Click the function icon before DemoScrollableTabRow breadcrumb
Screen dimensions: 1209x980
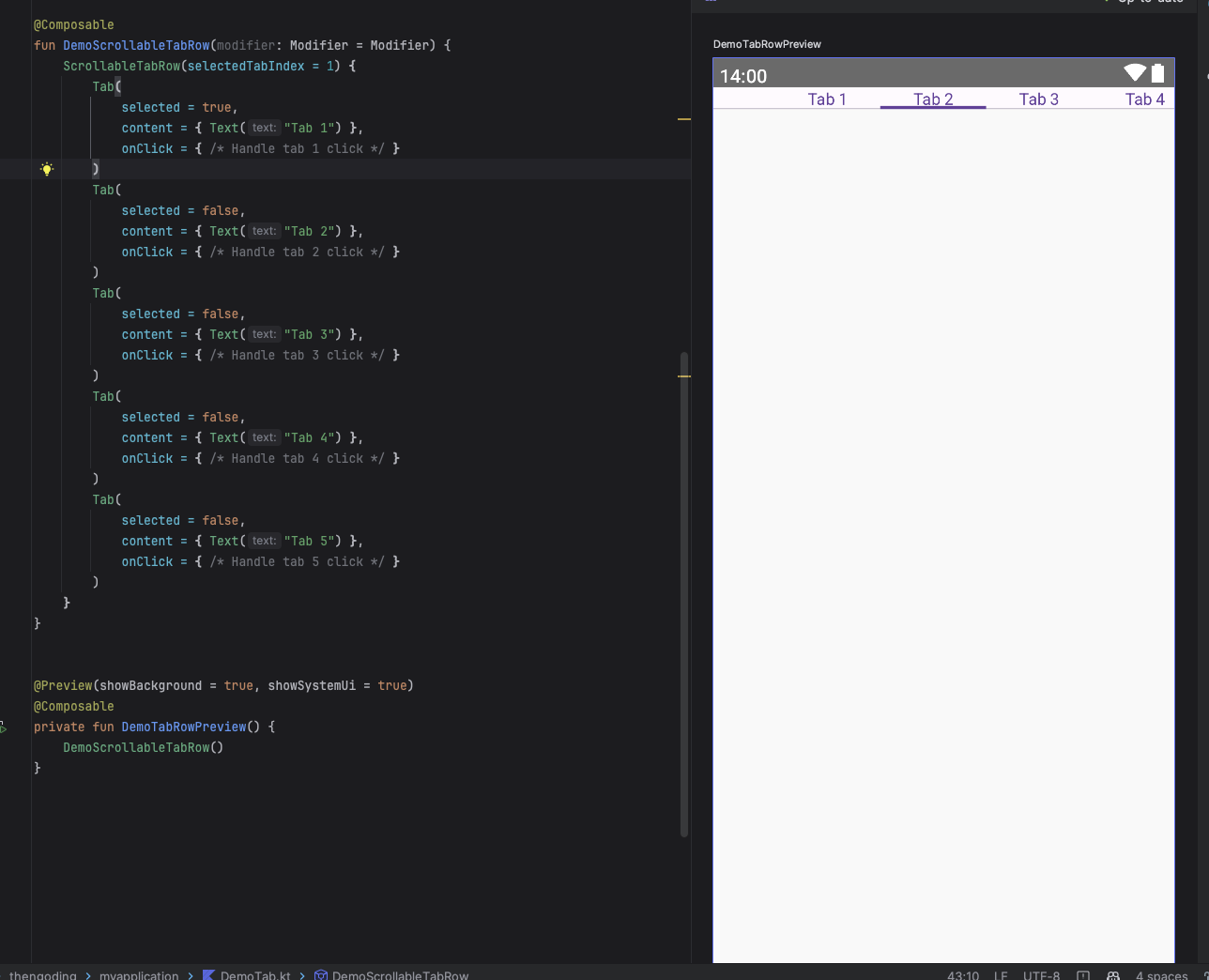pos(321,975)
